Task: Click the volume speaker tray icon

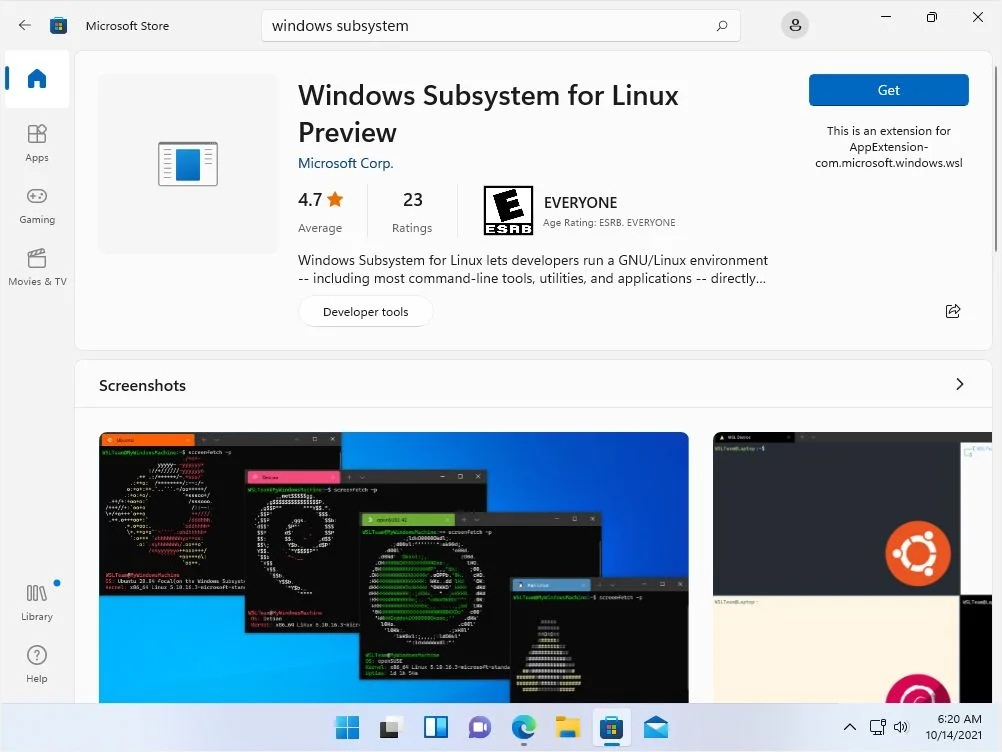Action: click(901, 727)
